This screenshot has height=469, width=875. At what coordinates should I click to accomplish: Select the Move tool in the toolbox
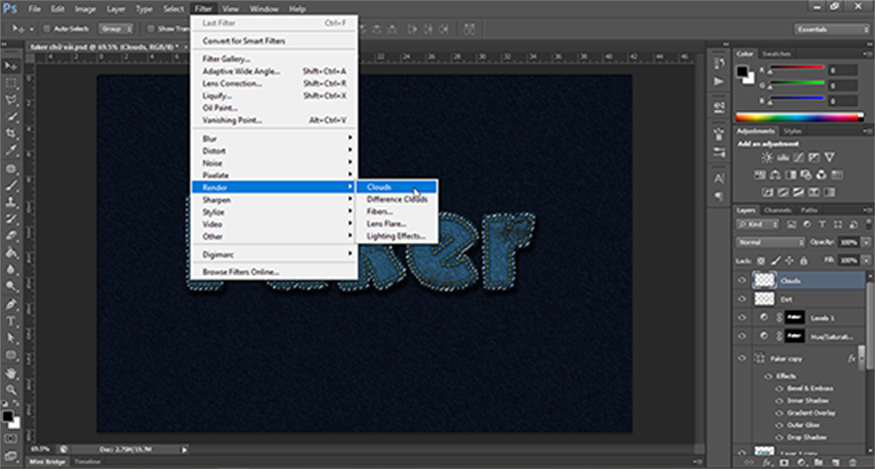pyautogui.click(x=11, y=66)
